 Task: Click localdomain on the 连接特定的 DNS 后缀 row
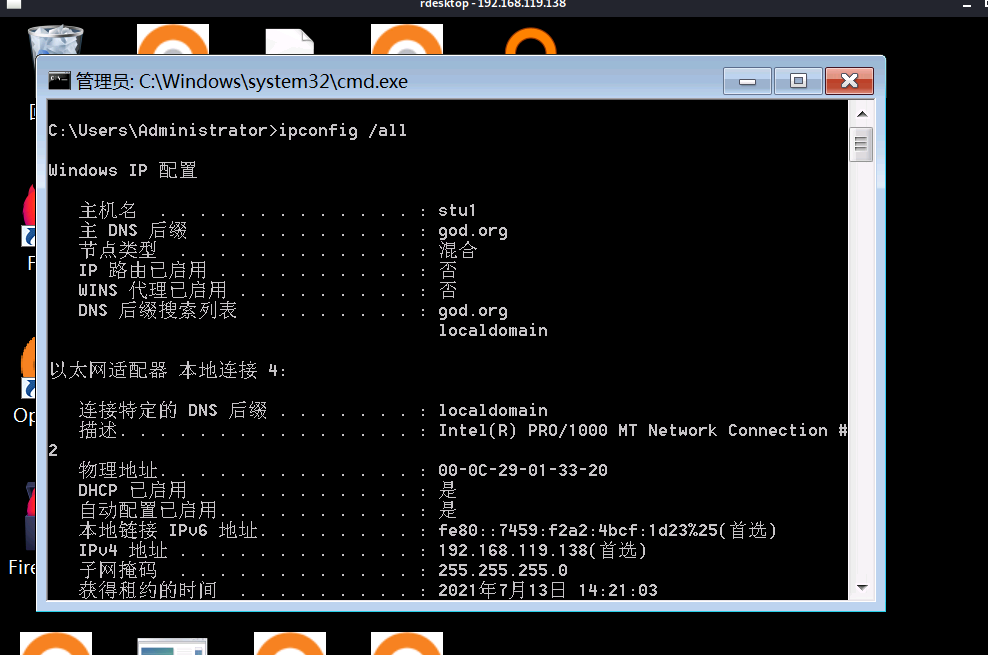(493, 411)
